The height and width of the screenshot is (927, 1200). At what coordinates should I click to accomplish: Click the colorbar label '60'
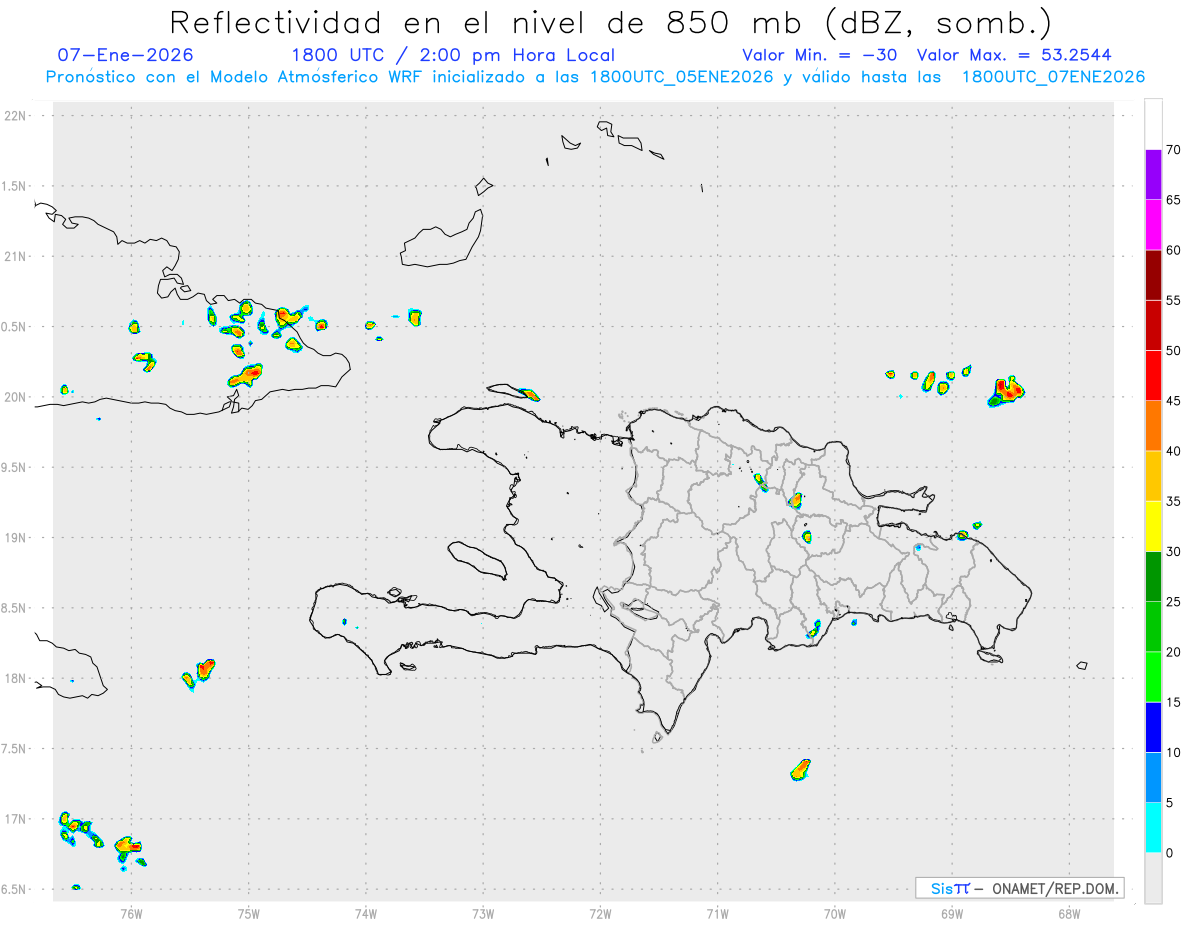click(1174, 250)
